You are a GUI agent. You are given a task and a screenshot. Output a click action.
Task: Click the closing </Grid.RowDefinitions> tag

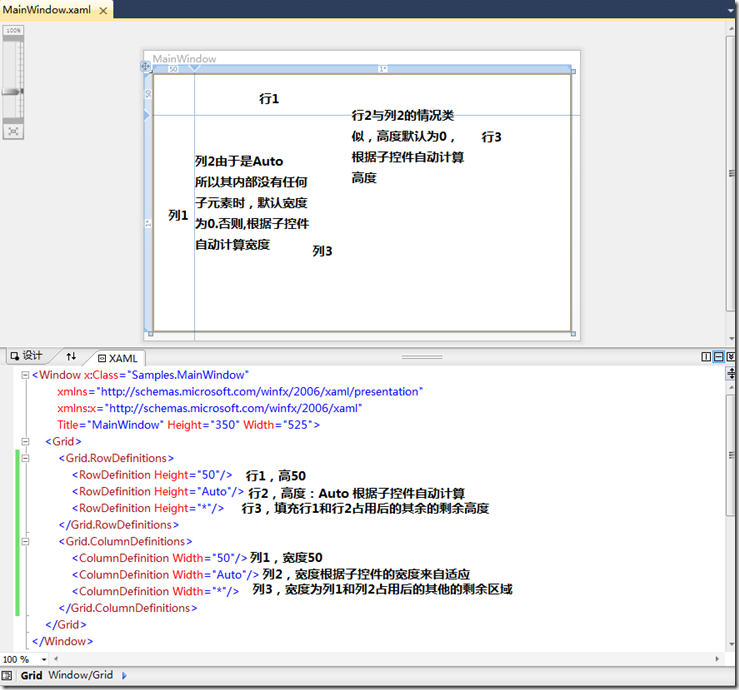tap(119, 525)
